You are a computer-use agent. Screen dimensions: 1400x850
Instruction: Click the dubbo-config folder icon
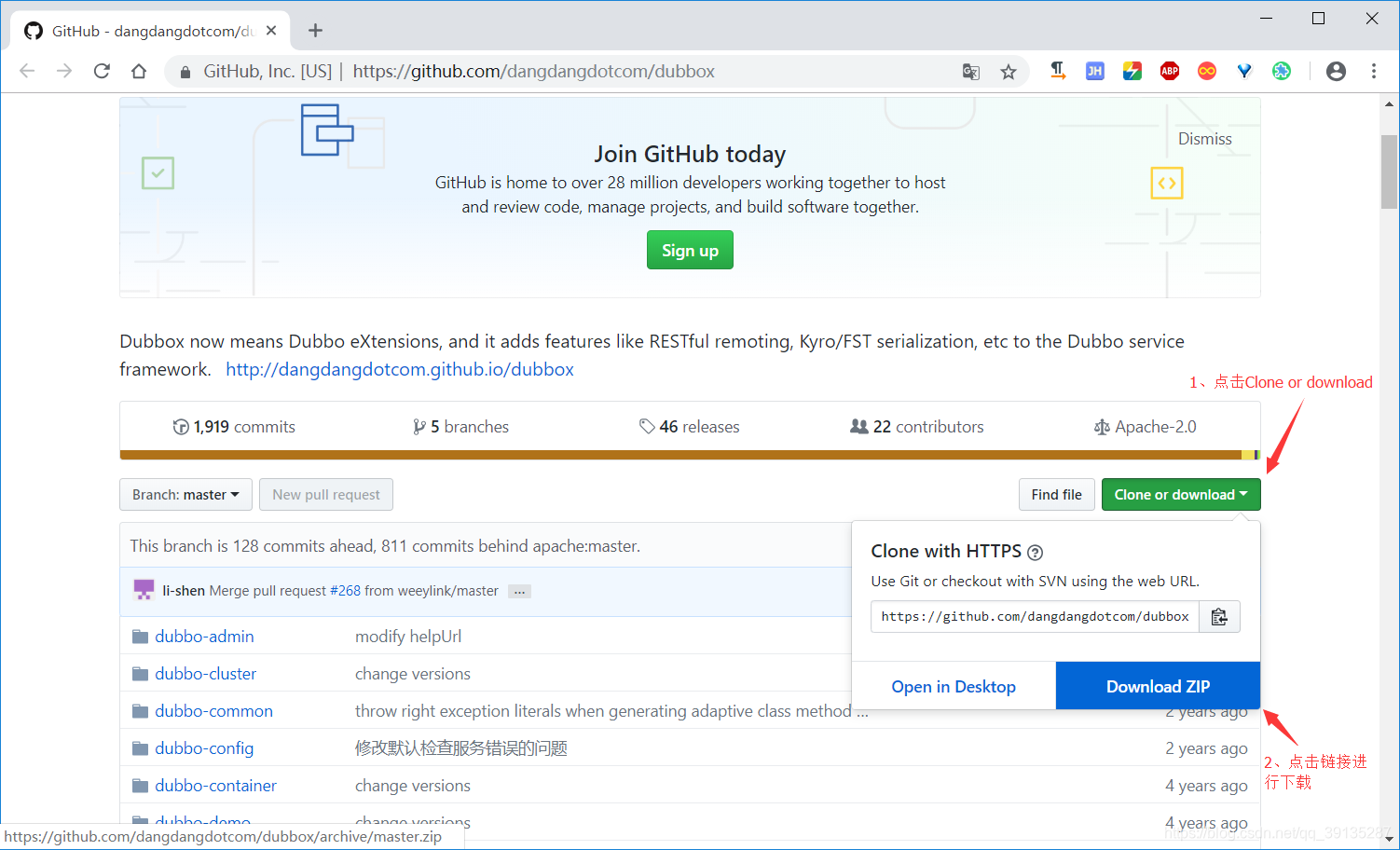point(140,748)
